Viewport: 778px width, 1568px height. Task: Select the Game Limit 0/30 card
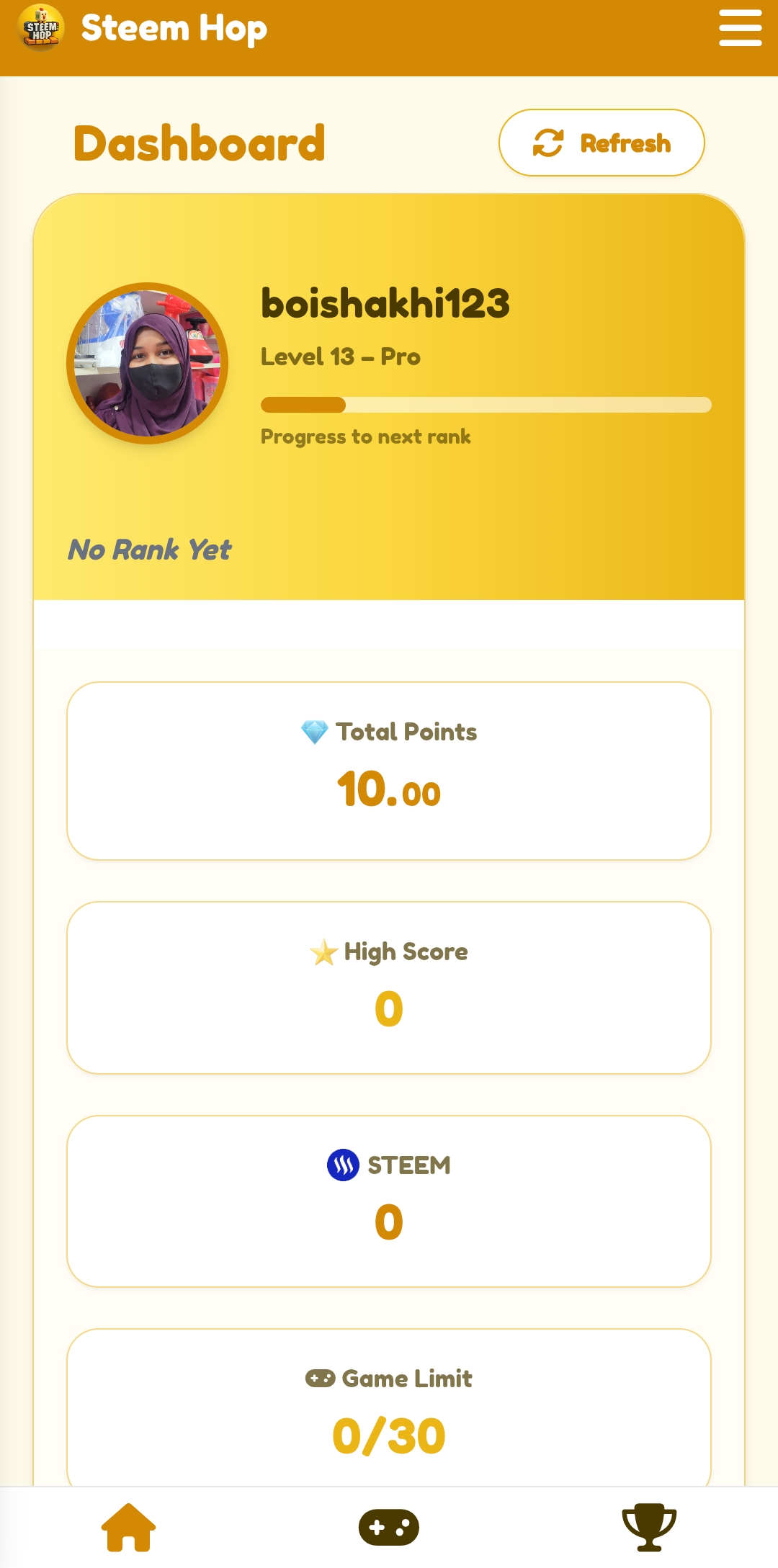coord(389,1408)
